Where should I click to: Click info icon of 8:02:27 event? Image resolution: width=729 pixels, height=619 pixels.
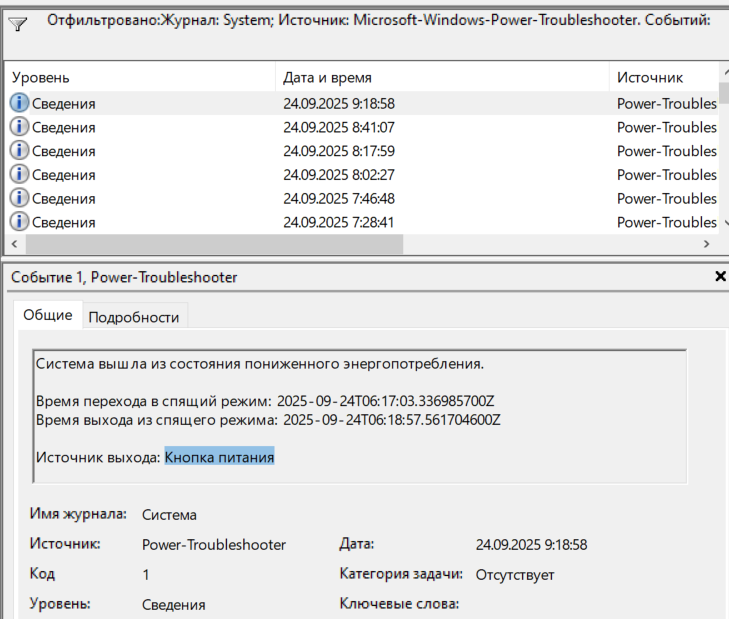(x=19, y=174)
